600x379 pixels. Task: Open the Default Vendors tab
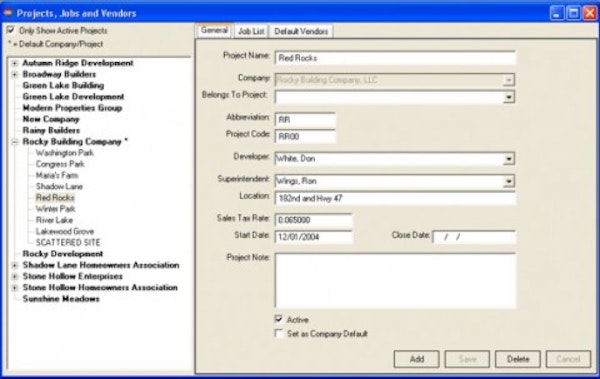(x=301, y=31)
